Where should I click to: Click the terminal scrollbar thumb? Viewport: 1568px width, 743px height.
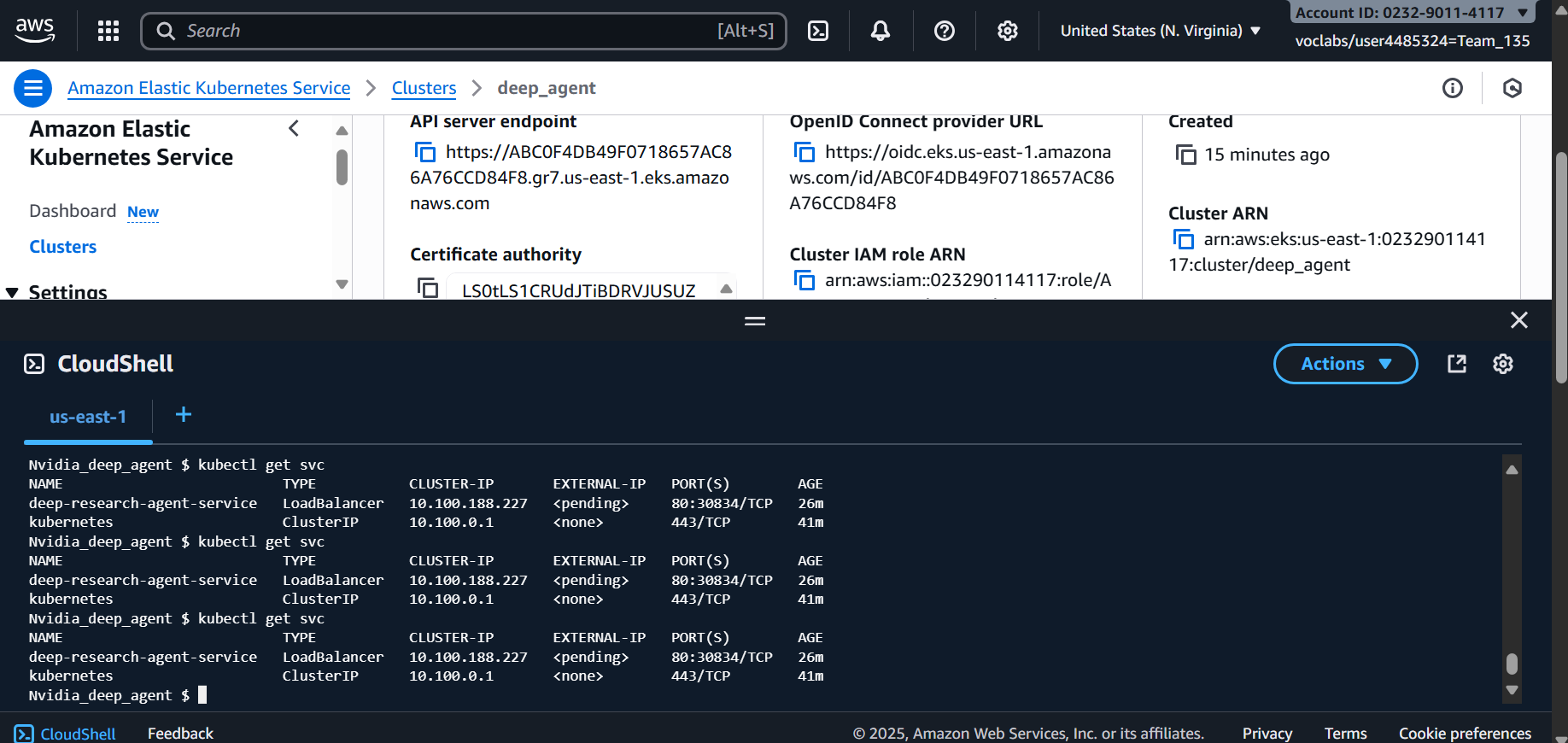[x=1512, y=664]
